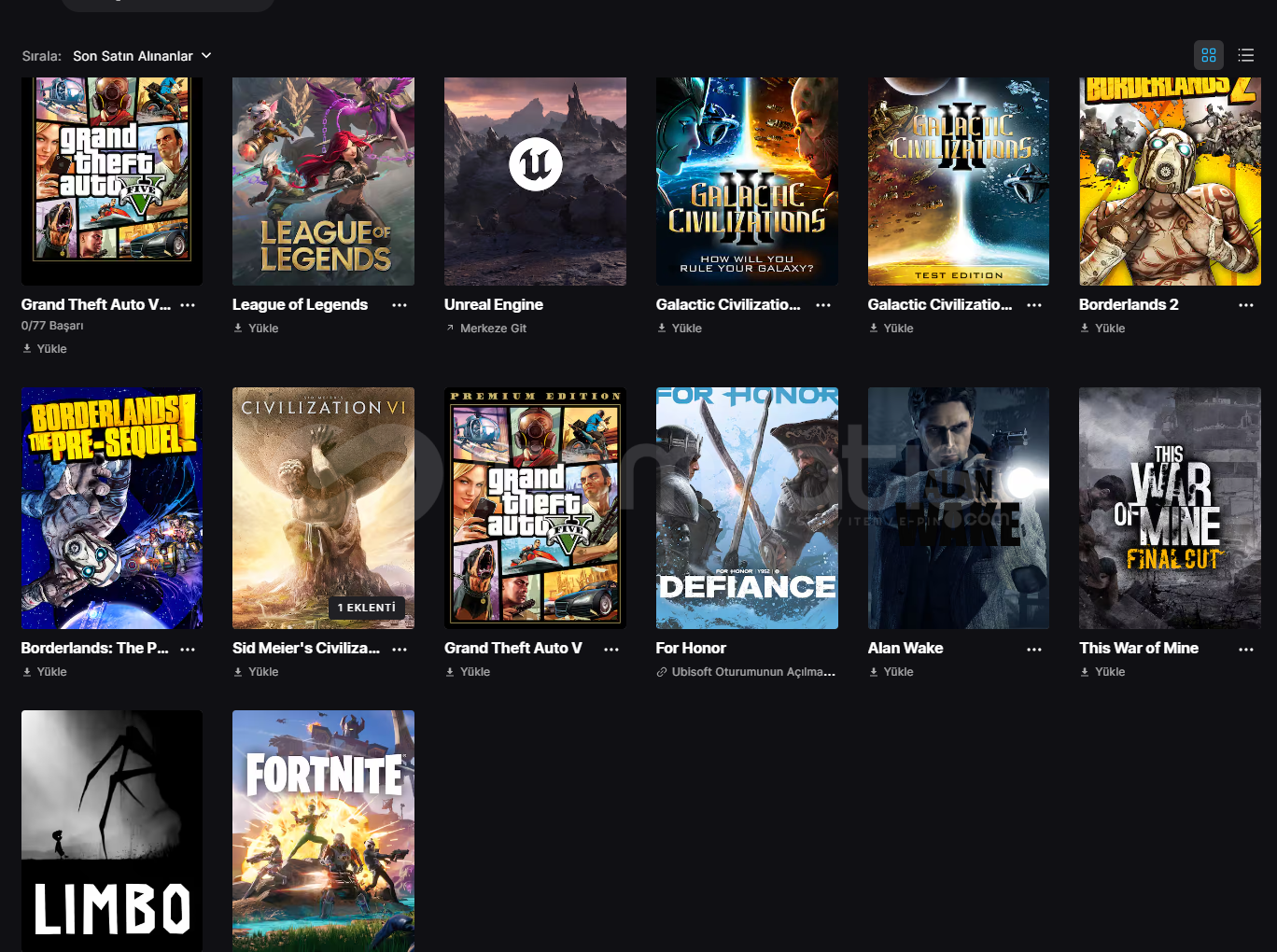The width and height of the screenshot is (1277, 952).
Task: Open Civilization VI cover thumbnail
Action: click(x=323, y=508)
